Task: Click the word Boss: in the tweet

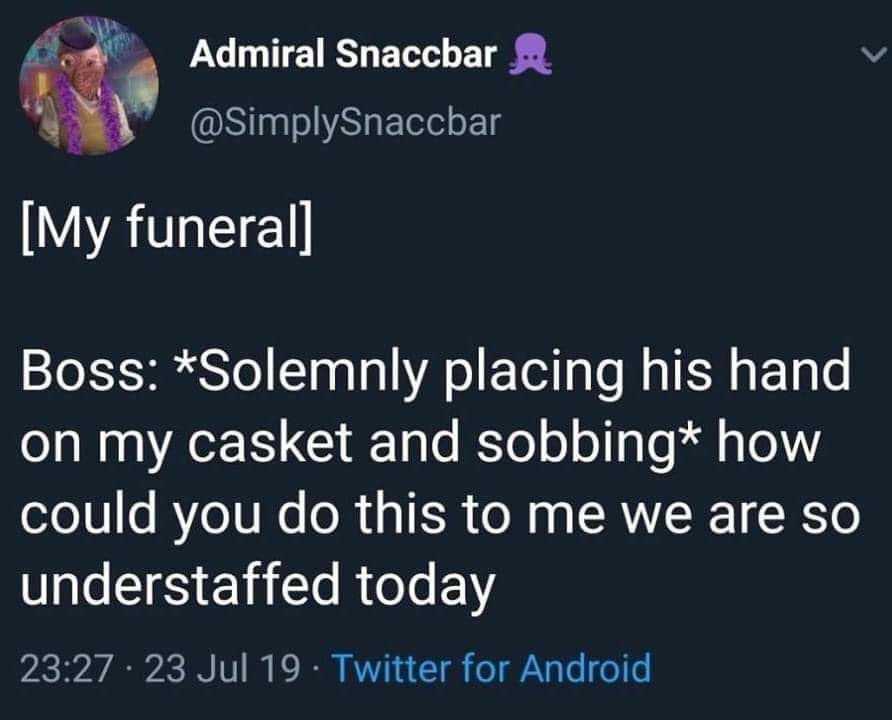Action: point(83,372)
